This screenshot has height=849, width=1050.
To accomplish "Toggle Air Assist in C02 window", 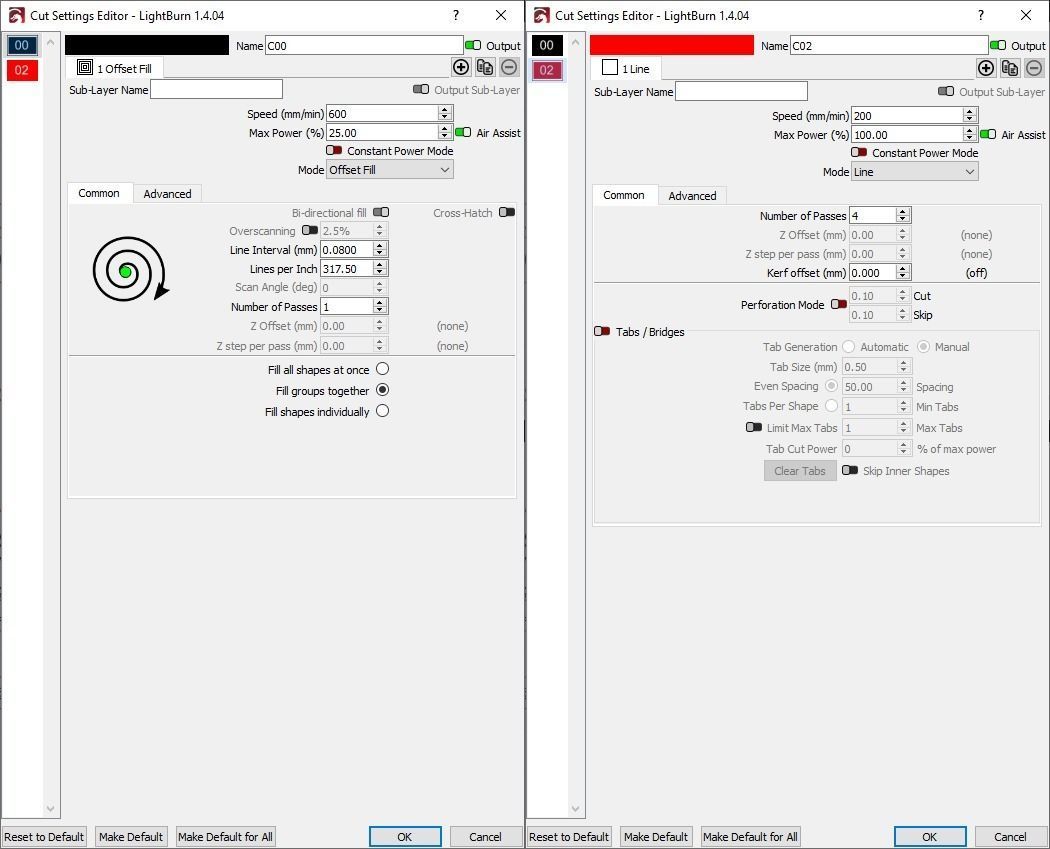I will 988,135.
